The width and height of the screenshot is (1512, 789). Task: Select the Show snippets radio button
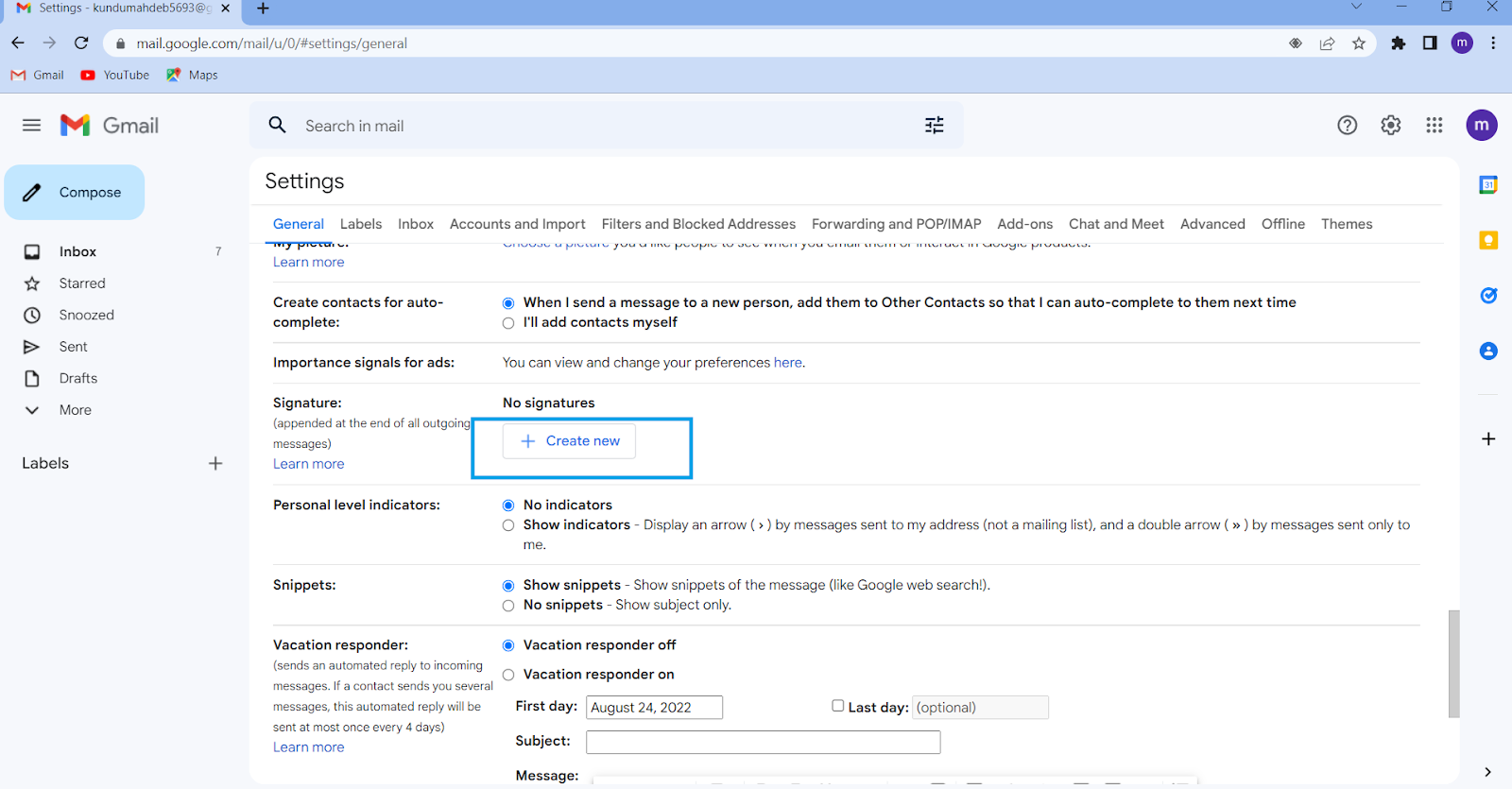(x=508, y=586)
